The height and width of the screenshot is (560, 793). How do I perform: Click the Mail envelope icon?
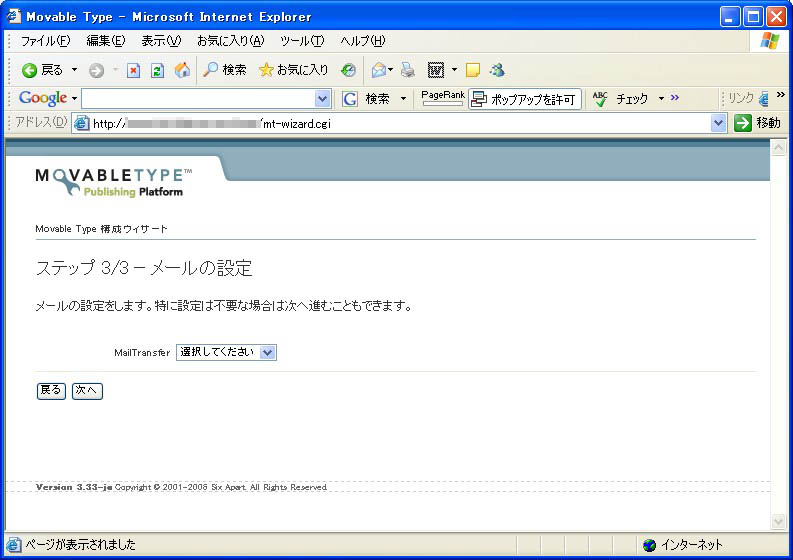(379, 70)
